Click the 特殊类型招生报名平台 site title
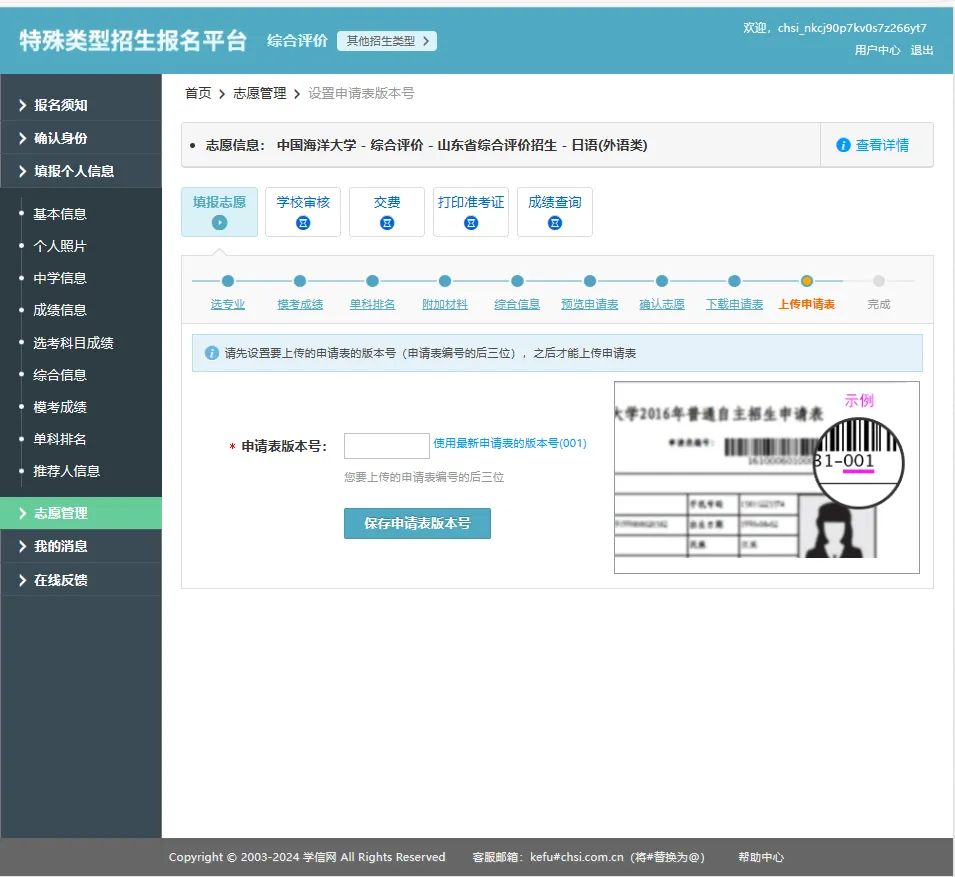Screen dimensions: 955x877 click(133, 41)
